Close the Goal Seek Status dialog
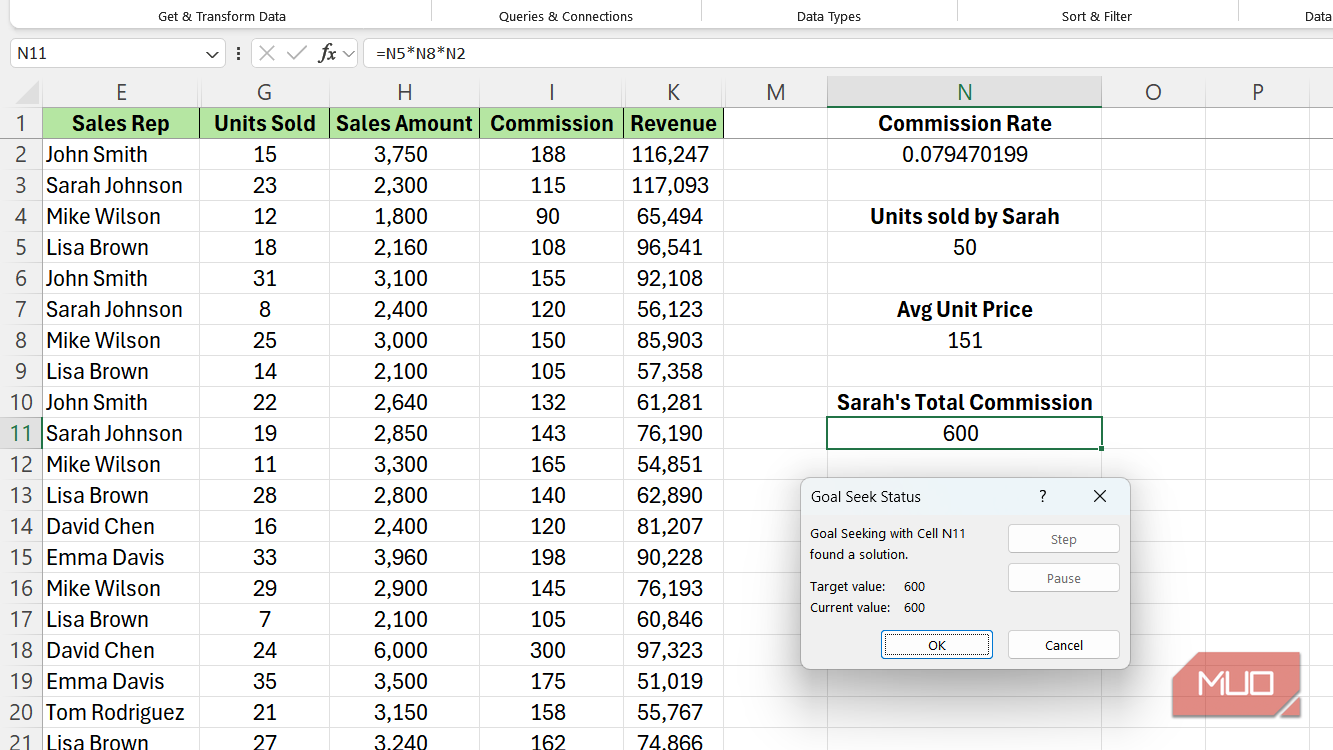The height and width of the screenshot is (750, 1333). point(1100,496)
